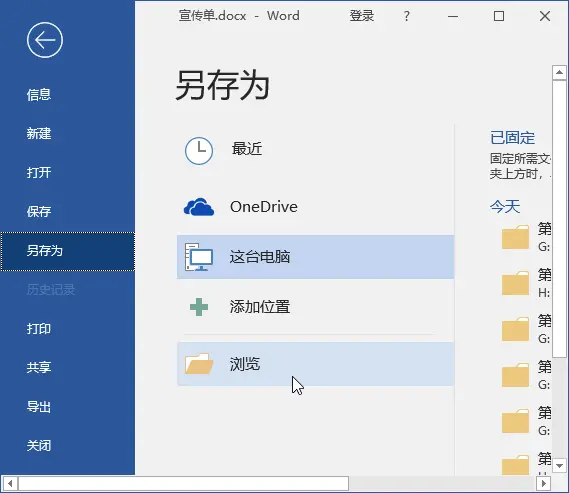Click the 这台电脑 computer icon
This screenshot has width=569, height=493.
[x=199, y=257]
